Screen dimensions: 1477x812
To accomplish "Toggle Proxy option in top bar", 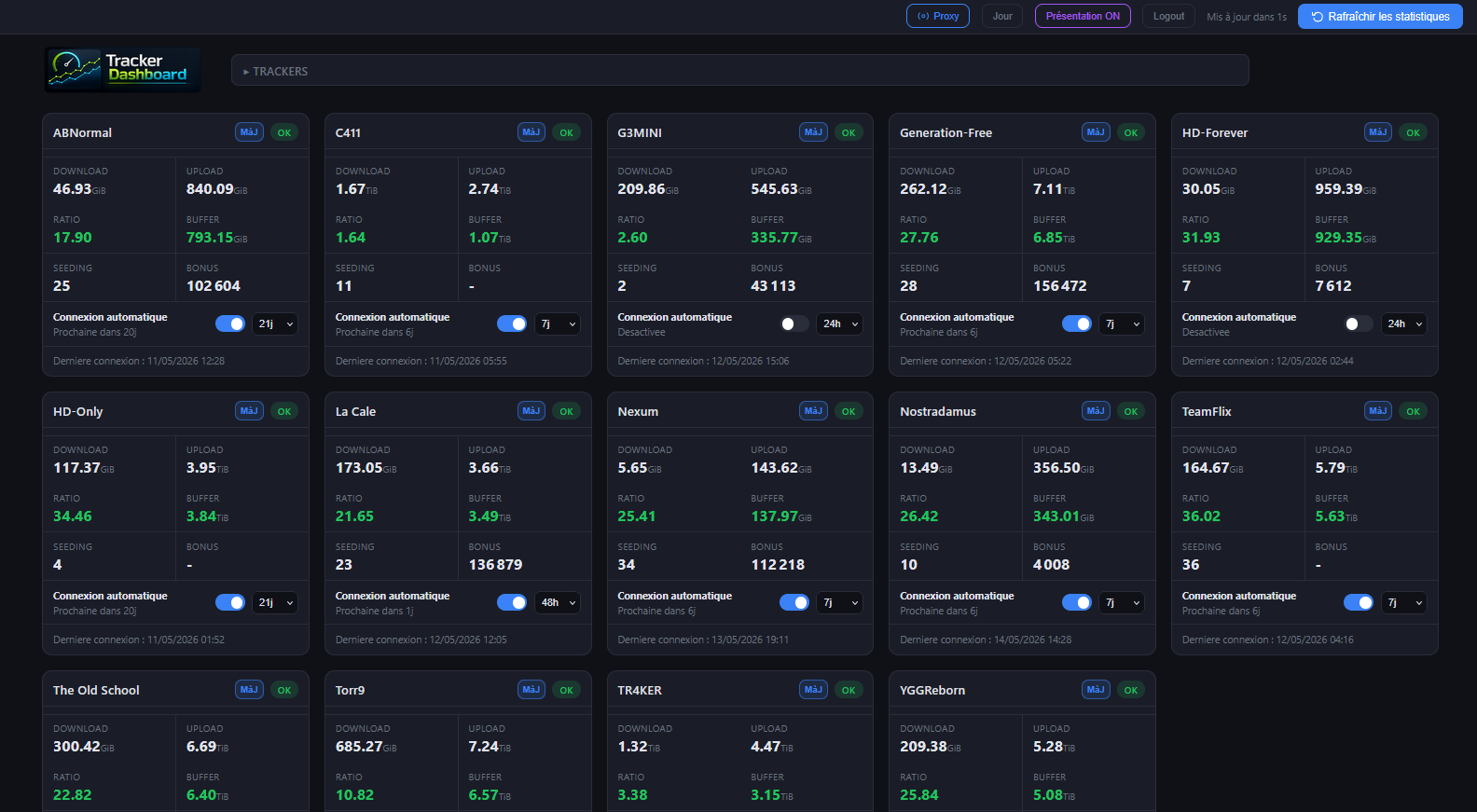I will tap(938, 16).
